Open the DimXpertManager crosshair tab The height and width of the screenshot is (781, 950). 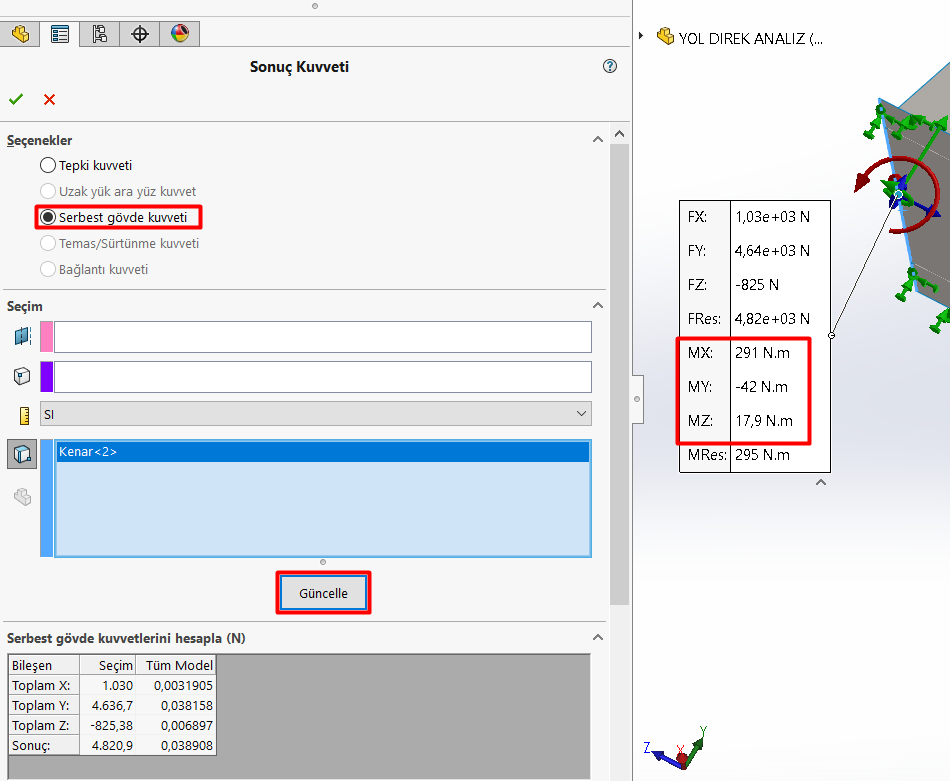(140, 34)
